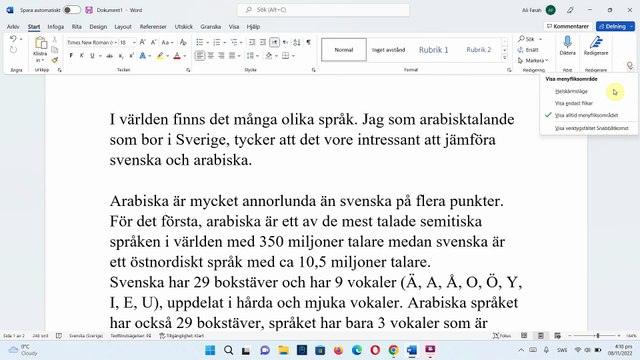
Task: Open the Referenser ribbon tab
Action: tap(153, 27)
